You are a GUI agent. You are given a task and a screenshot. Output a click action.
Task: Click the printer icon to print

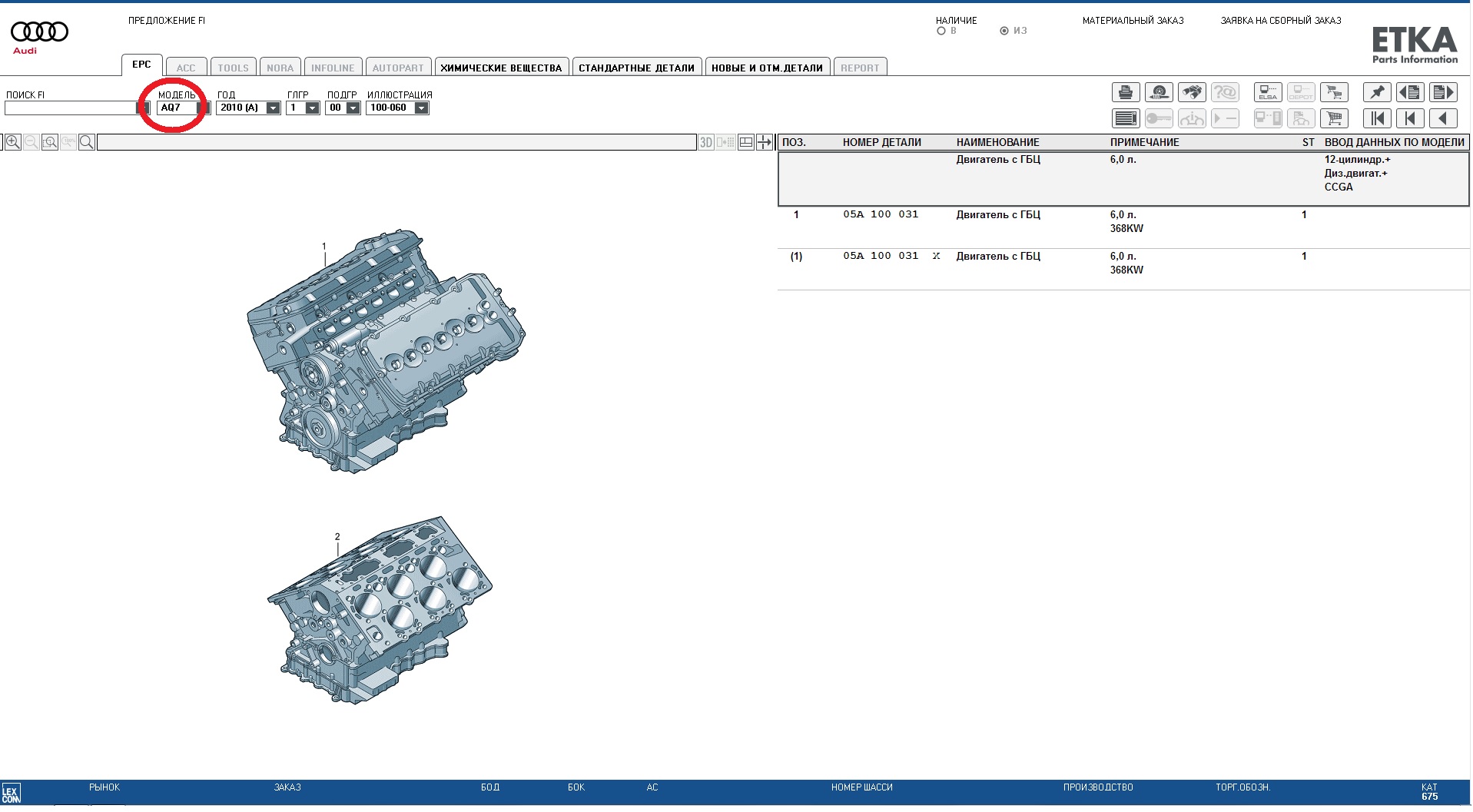pyautogui.click(x=1126, y=93)
